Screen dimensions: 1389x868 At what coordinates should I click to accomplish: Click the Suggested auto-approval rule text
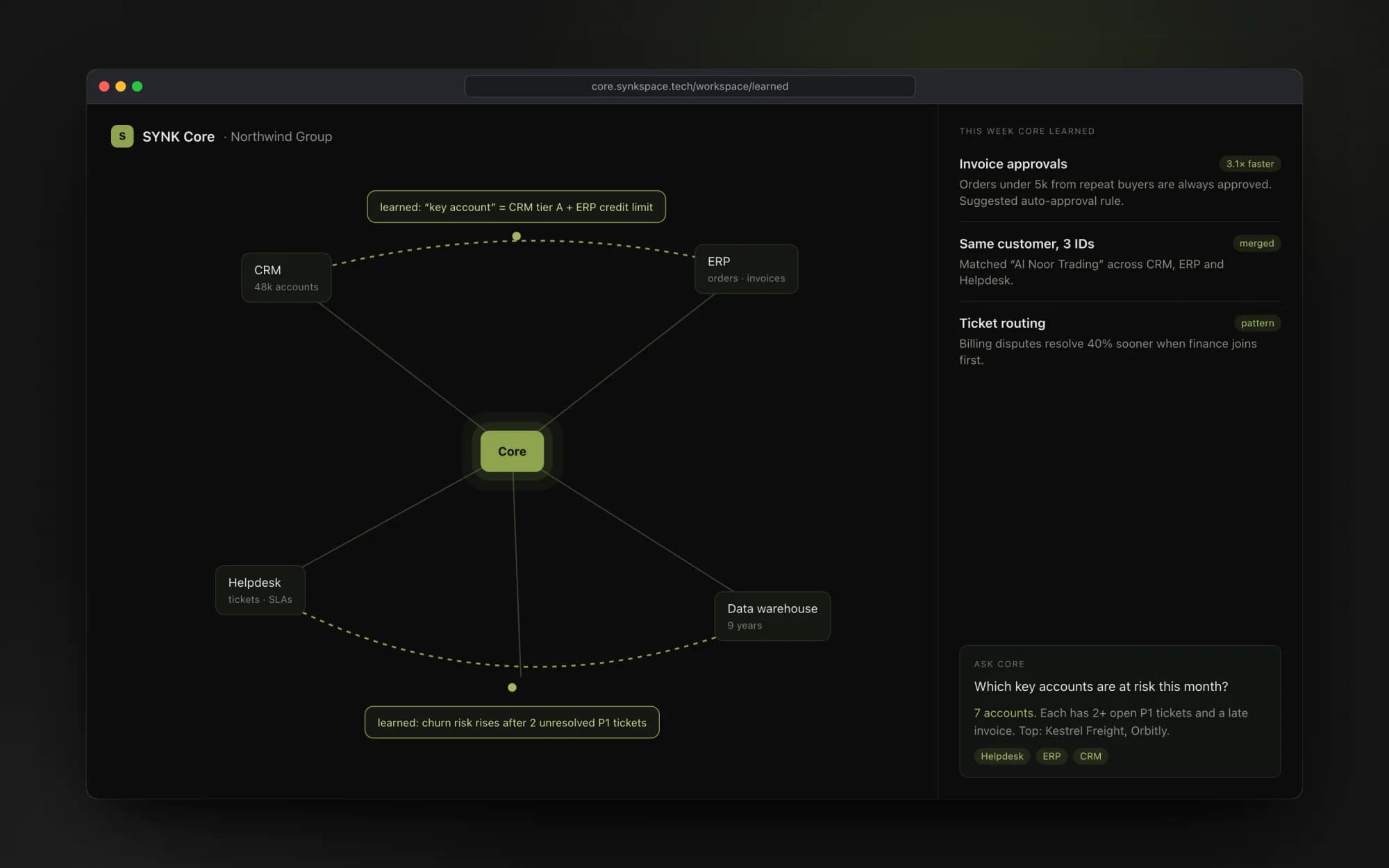tap(1041, 201)
